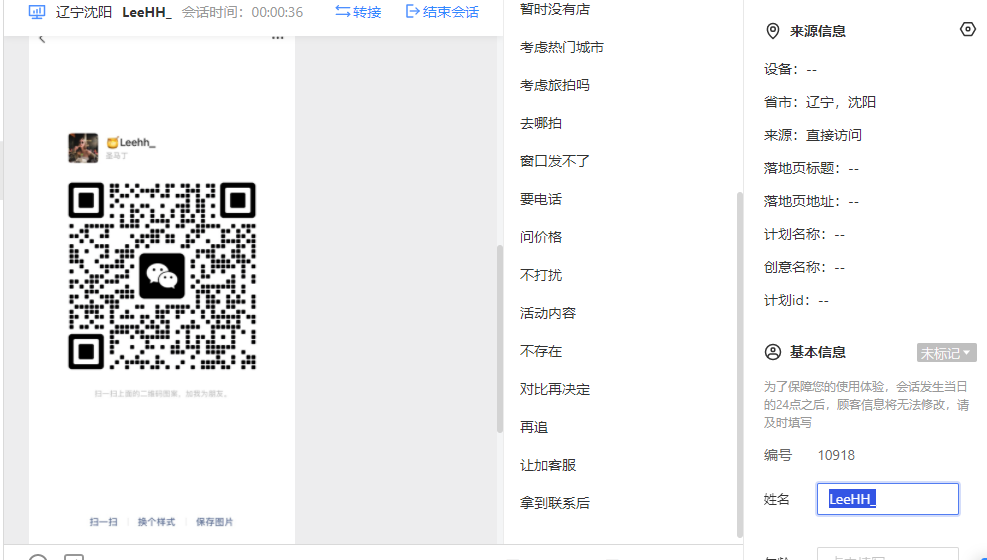The image size is (987, 560).
Task: Select quick reply 再追
Action: [534, 427]
